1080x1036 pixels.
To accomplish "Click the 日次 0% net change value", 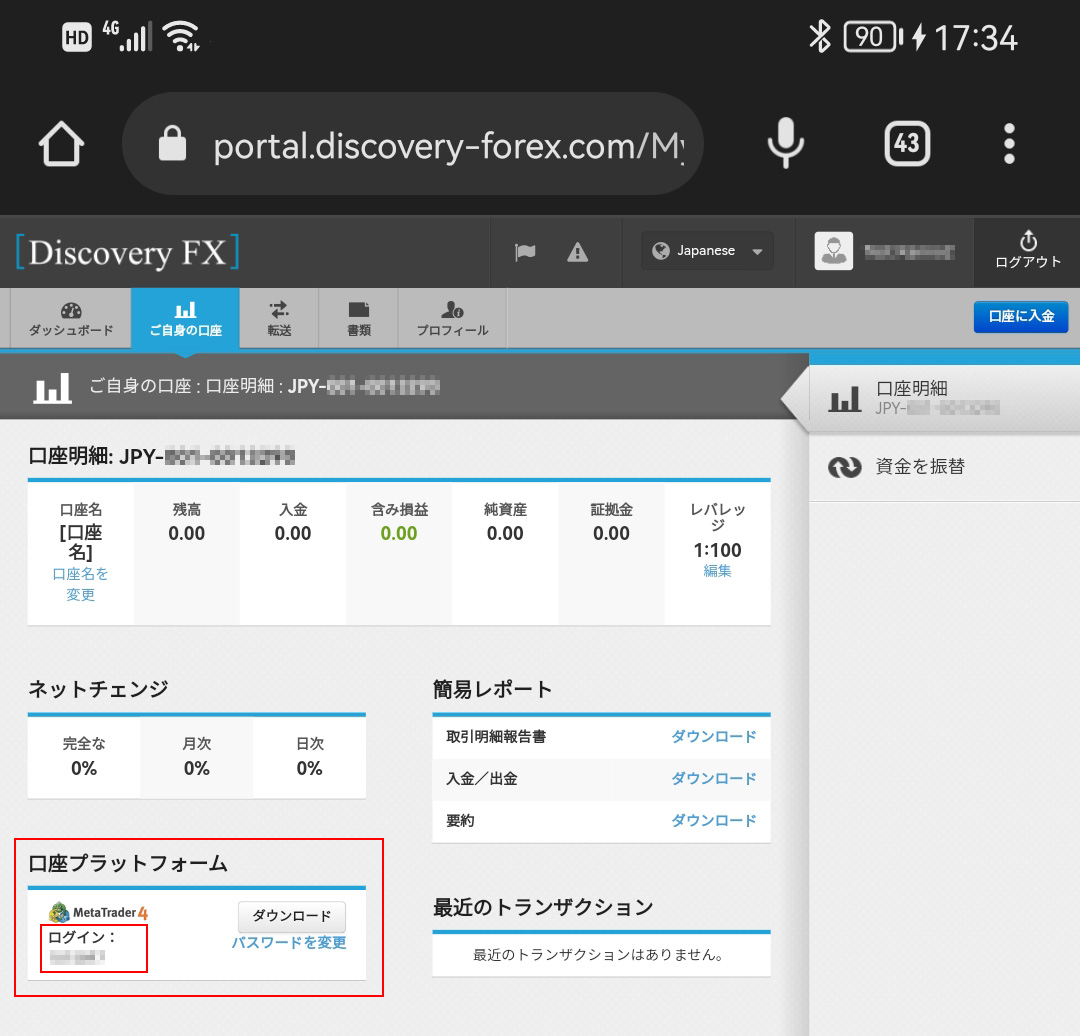I will [x=309, y=768].
